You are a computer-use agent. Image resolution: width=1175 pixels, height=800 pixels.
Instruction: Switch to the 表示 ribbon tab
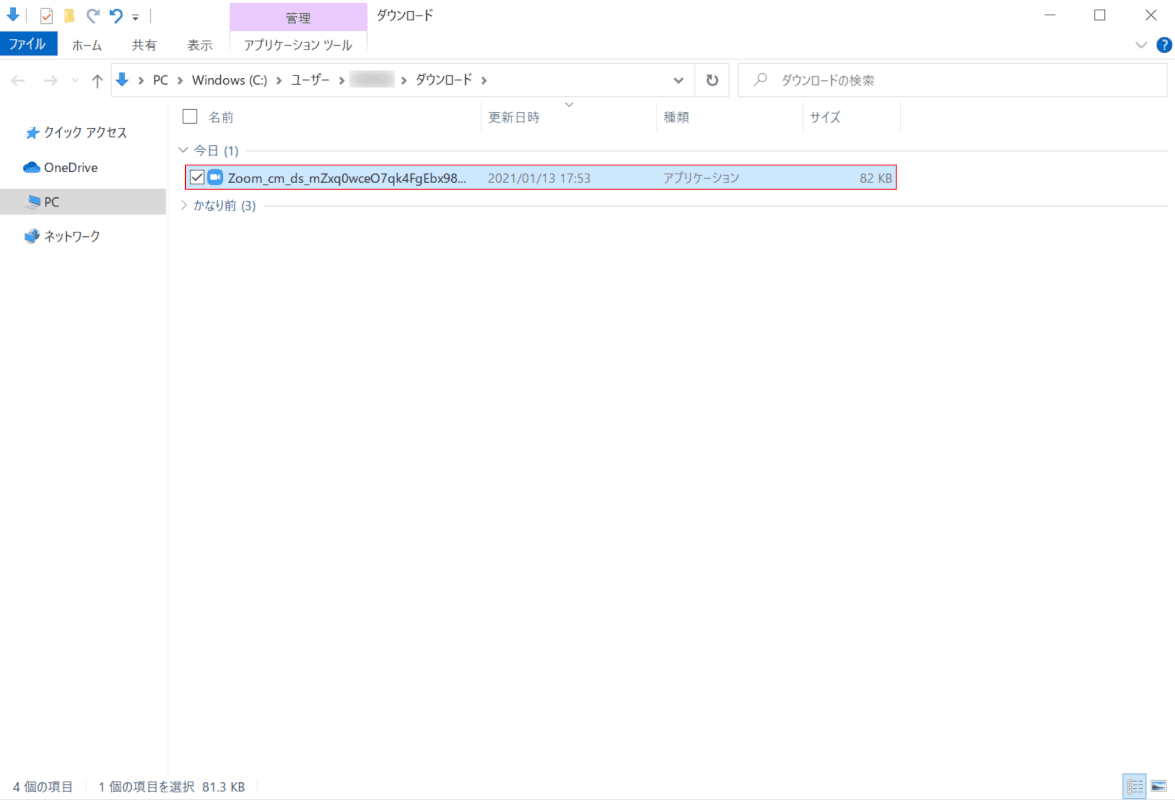pyautogui.click(x=199, y=45)
